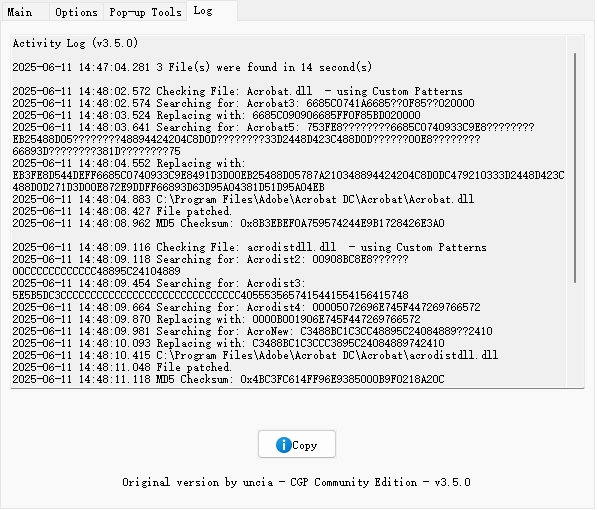The width and height of the screenshot is (597, 510).
Task: Click the 'Original version by uncia' footer text
Action: 296,483
